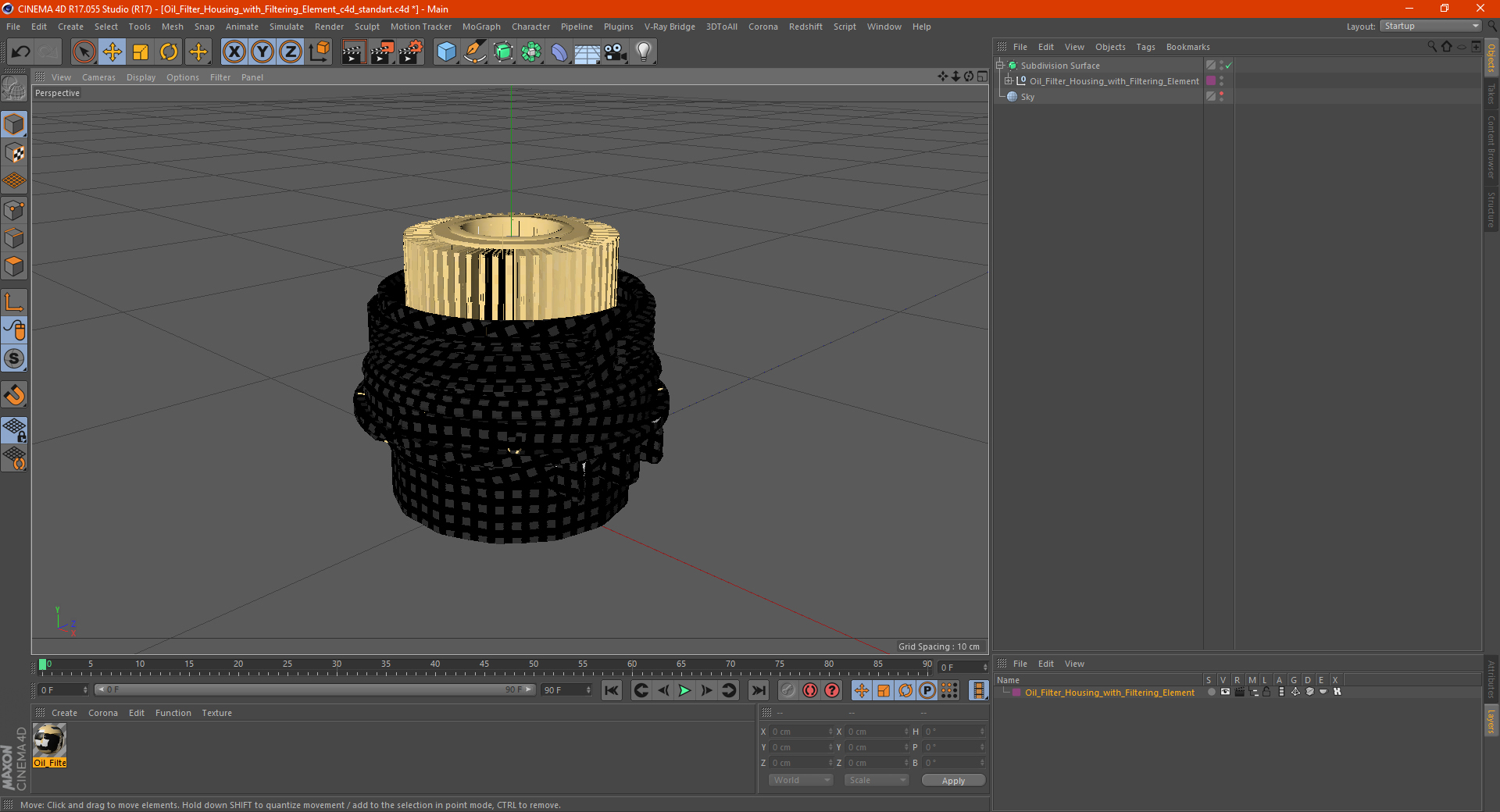This screenshot has width=1500, height=812.
Task: Open viewport Cameras menu
Action: click(98, 77)
